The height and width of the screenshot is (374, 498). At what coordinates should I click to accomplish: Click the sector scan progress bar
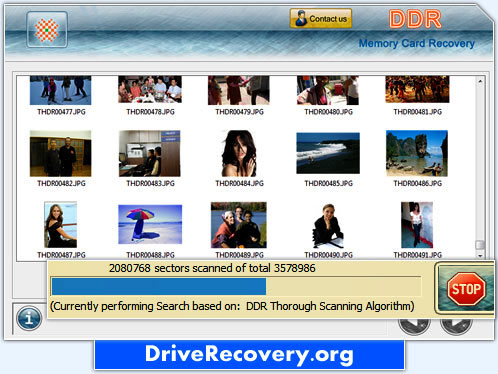pos(236,286)
